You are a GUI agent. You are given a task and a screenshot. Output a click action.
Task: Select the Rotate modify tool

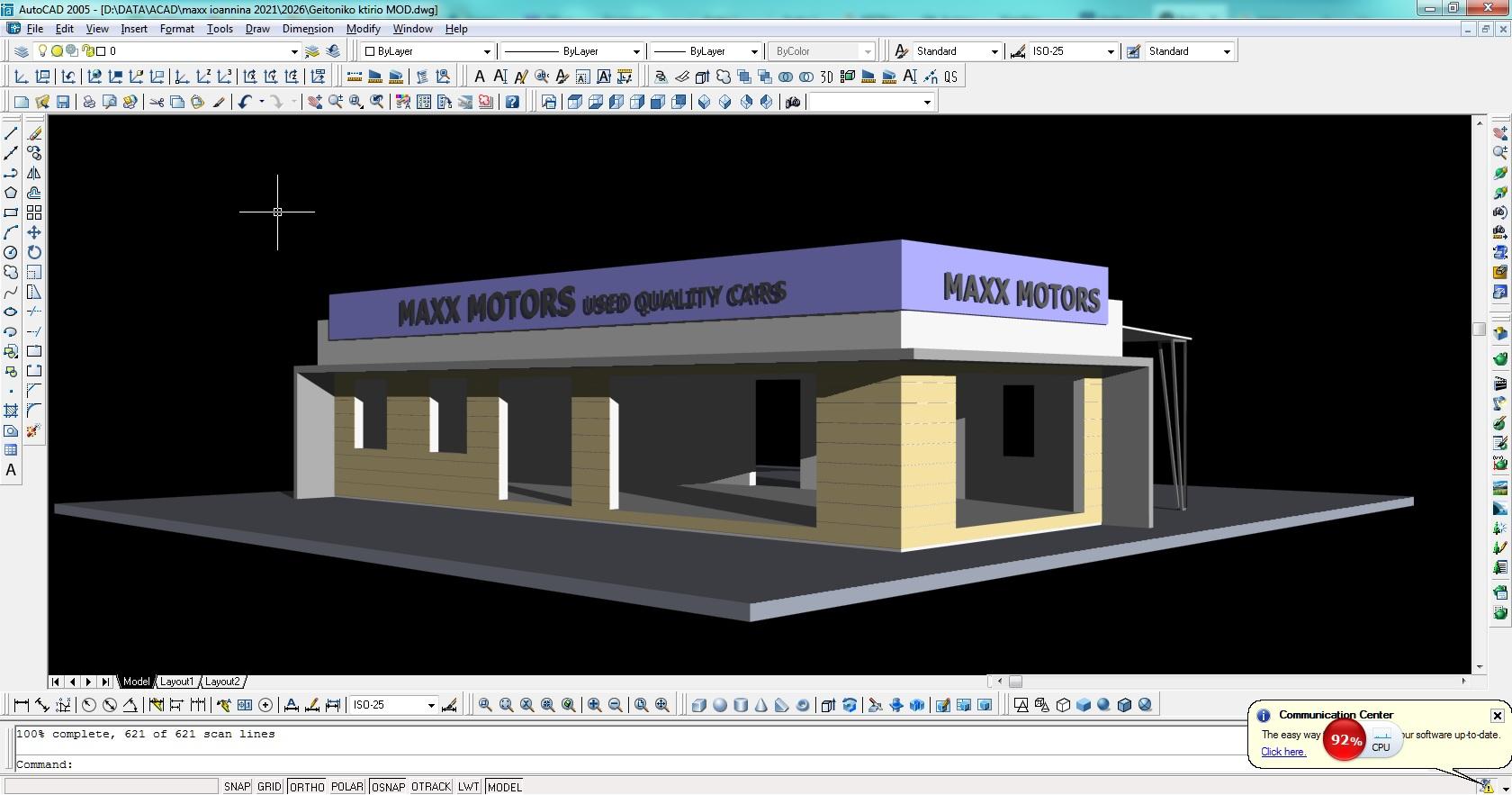point(34,252)
